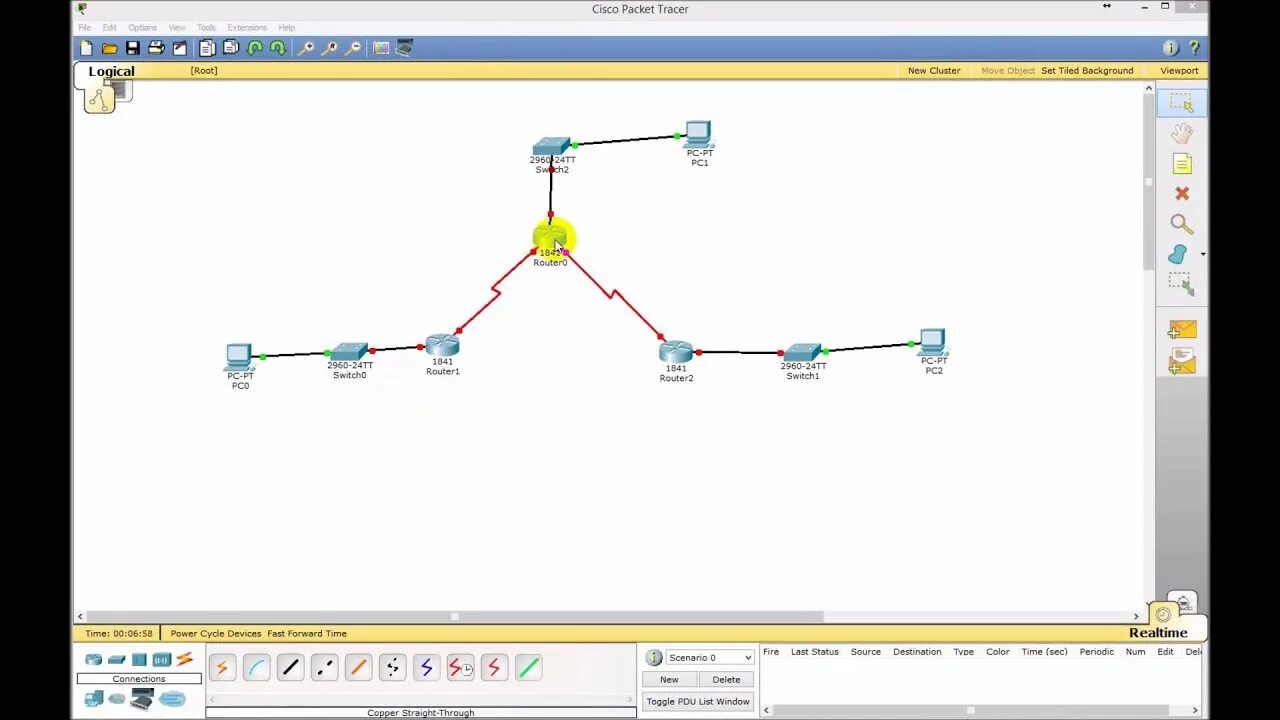
Task: Undo the last action with the green arrow
Action: [x=254, y=48]
